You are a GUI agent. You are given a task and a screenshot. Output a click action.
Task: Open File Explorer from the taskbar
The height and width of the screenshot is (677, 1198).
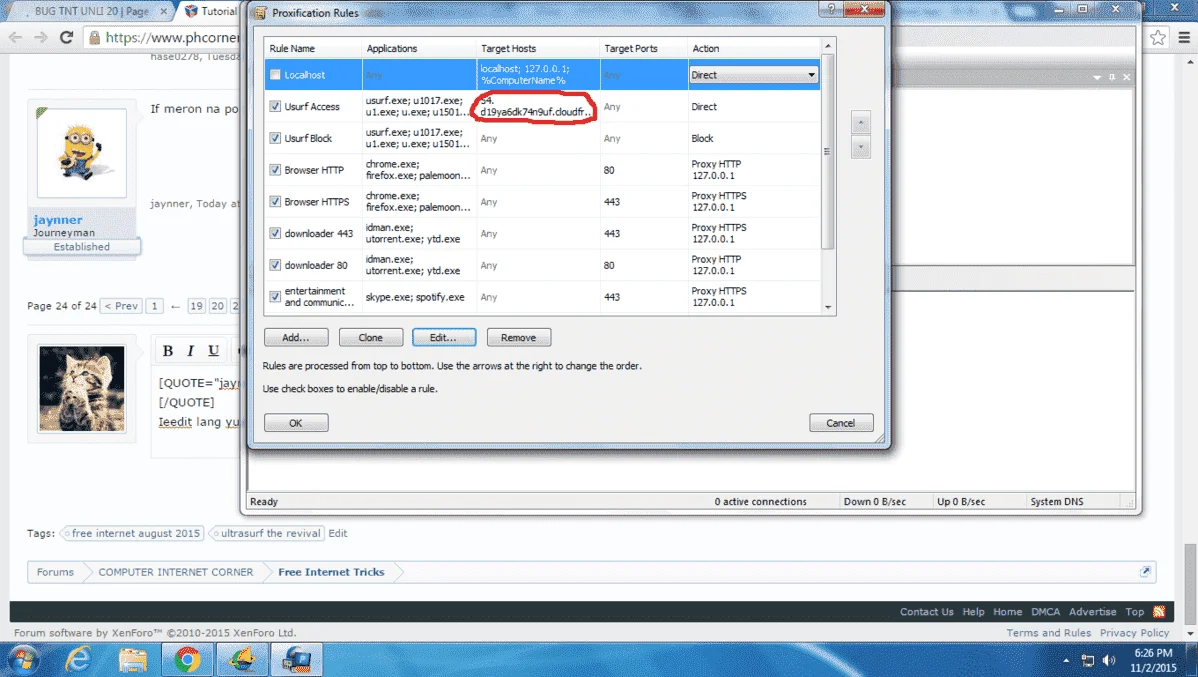point(132,659)
